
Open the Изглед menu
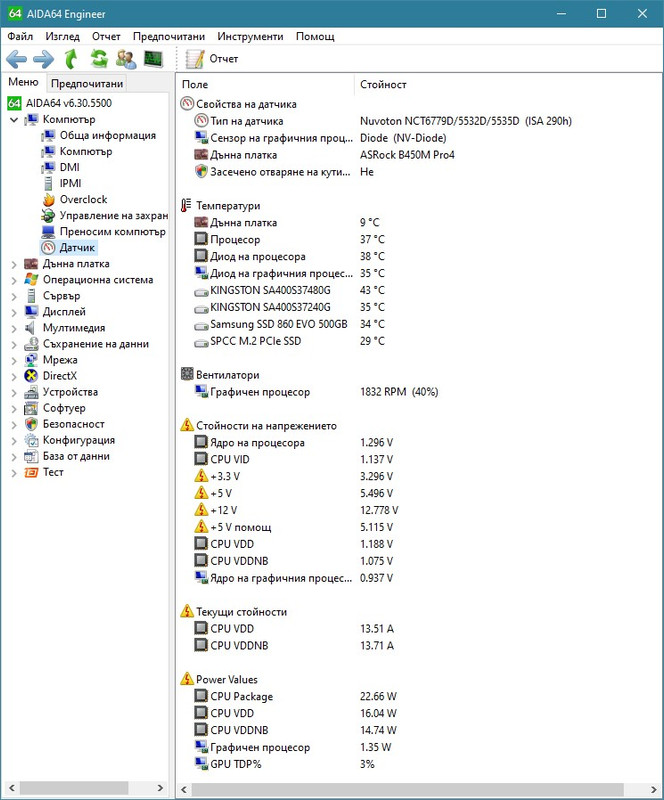(x=62, y=36)
